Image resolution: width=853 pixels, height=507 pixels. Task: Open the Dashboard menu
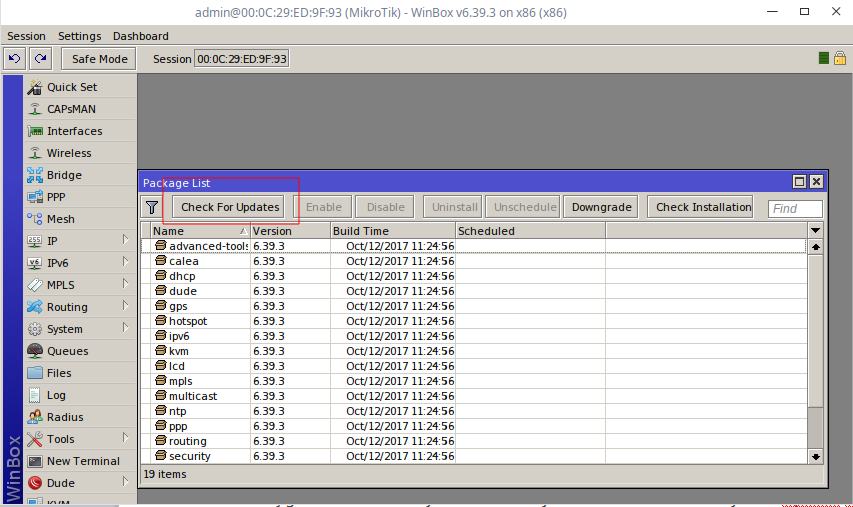tap(140, 36)
